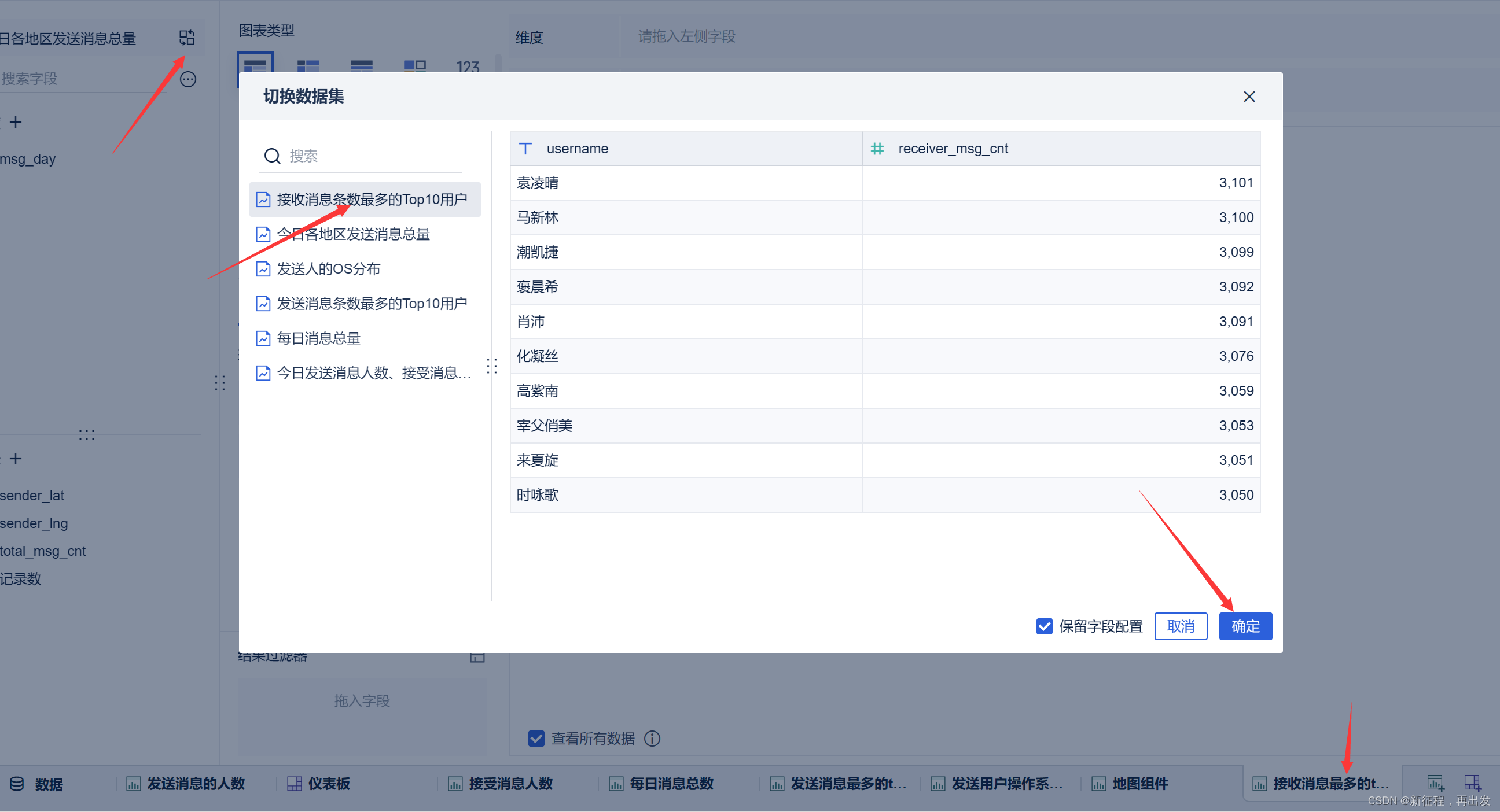1500x812 pixels.
Task: Switch to the 接受消息人数 tab
Action: point(500,784)
